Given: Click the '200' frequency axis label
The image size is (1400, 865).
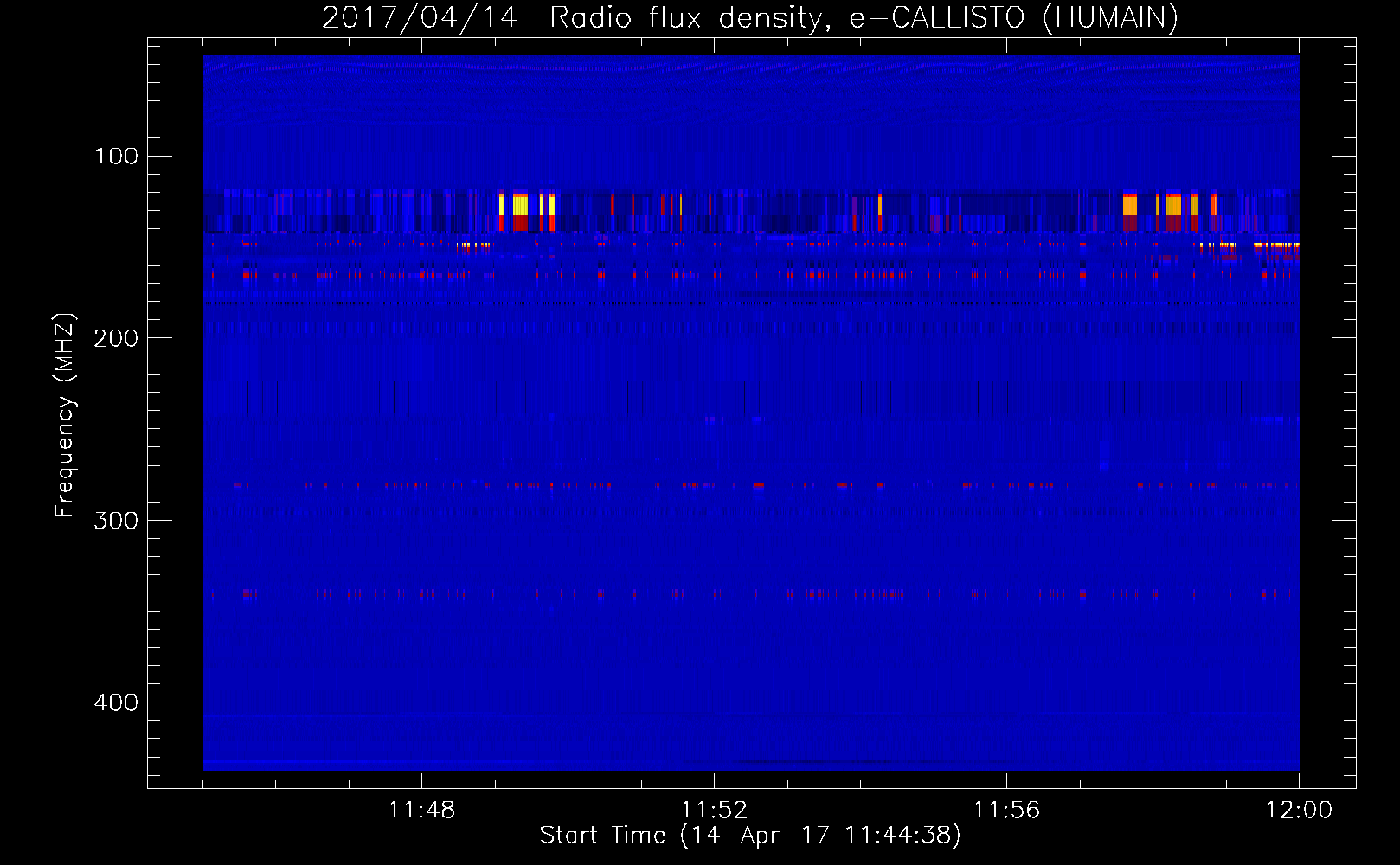Looking at the screenshot, I should tap(116, 338).
